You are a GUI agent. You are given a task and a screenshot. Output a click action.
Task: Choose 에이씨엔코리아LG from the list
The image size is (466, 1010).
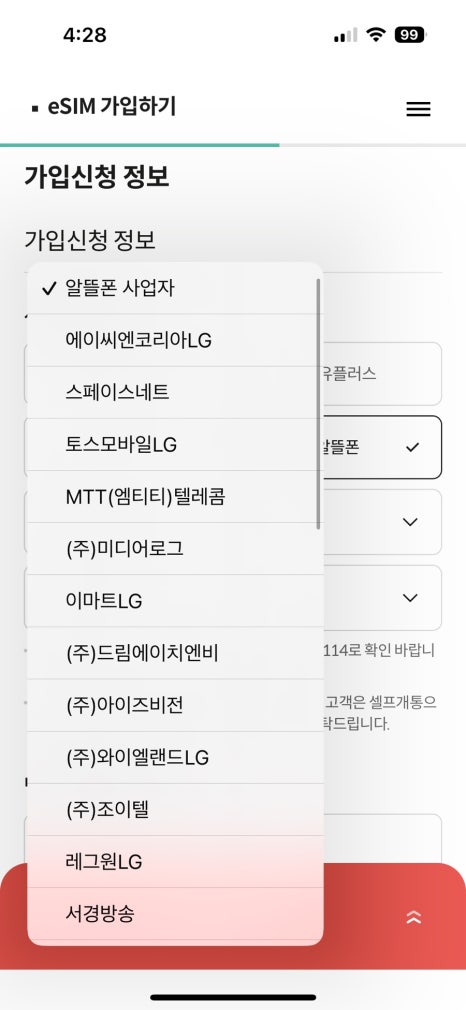click(175, 341)
